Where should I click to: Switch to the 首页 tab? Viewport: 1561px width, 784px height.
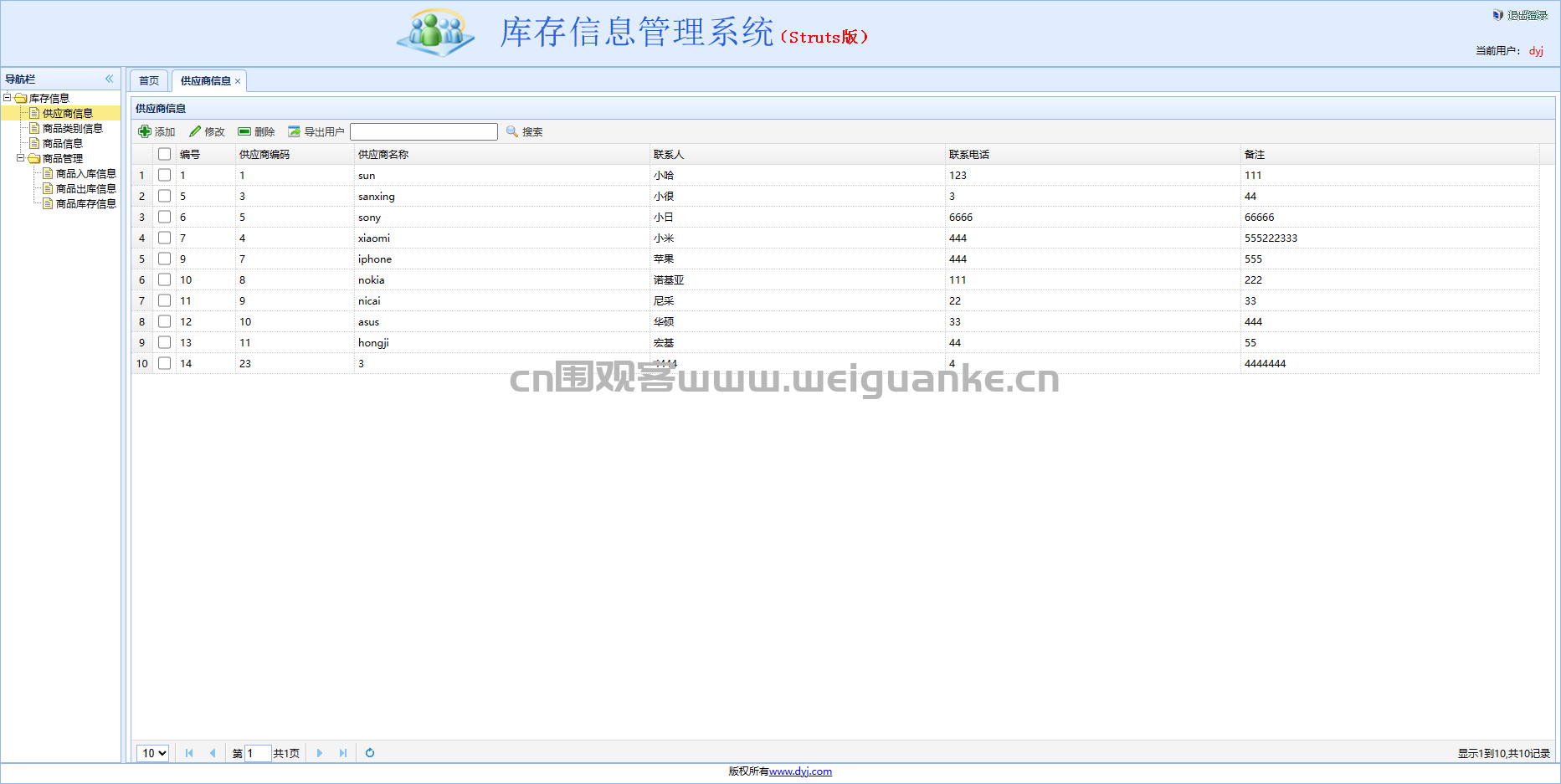point(149,81)
